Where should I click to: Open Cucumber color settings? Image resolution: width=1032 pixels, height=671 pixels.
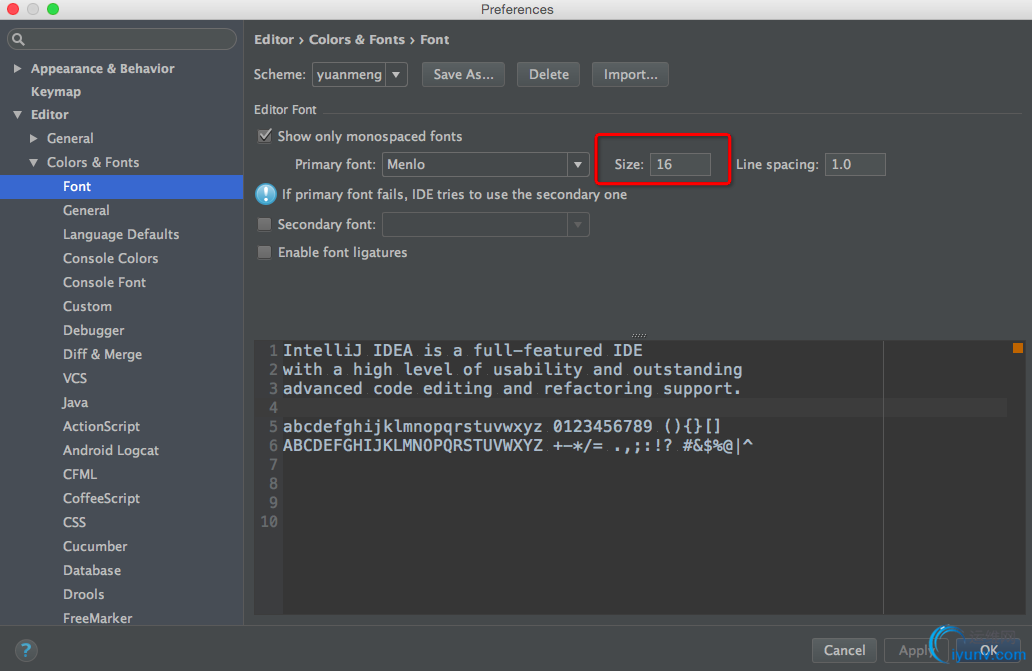95,547
